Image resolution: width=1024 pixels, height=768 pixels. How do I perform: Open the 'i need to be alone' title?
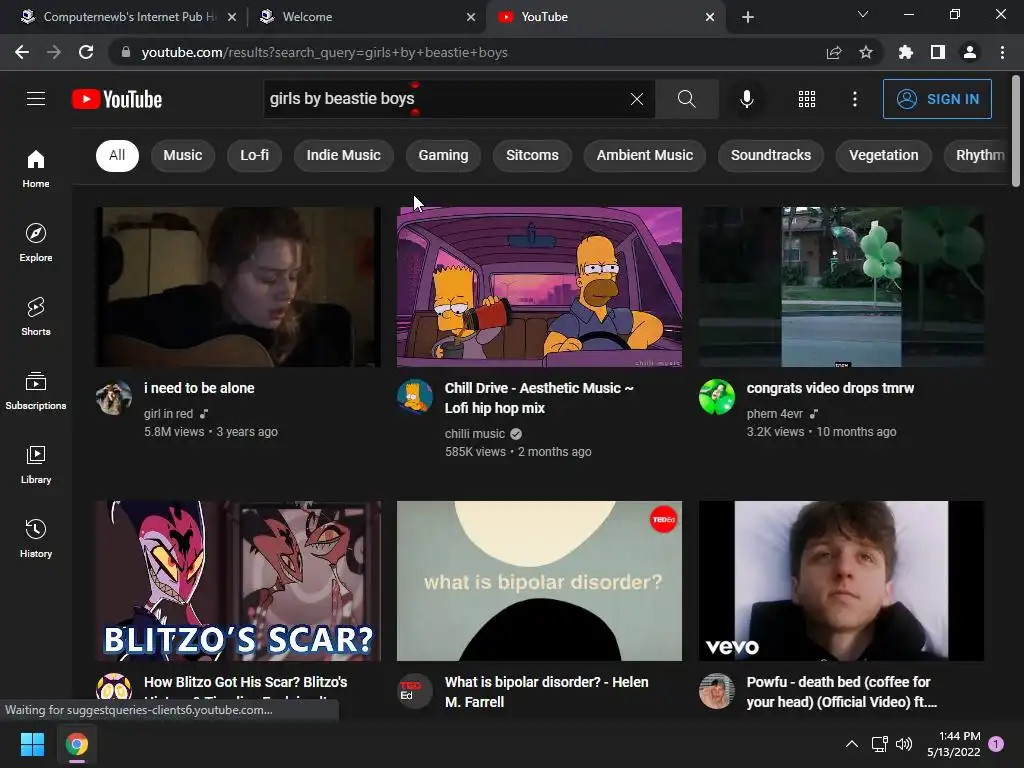point(199,388)
